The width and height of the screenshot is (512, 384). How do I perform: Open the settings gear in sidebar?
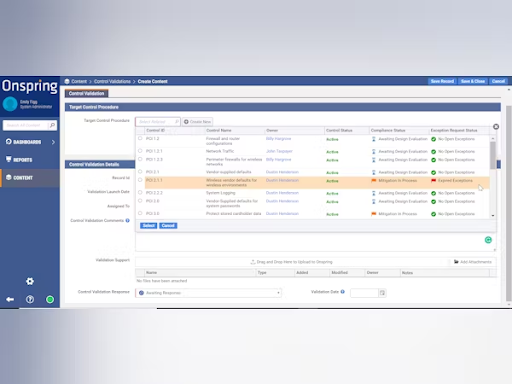pyautogui.click(x=30, y=281)
